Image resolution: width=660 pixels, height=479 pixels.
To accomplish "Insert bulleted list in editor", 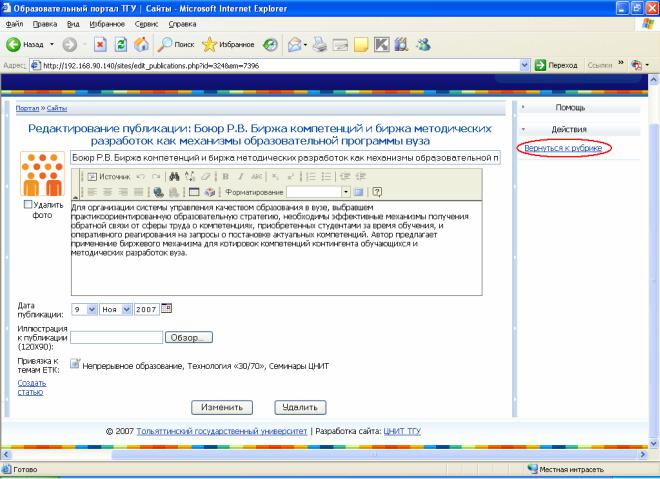I will [326, 177].
